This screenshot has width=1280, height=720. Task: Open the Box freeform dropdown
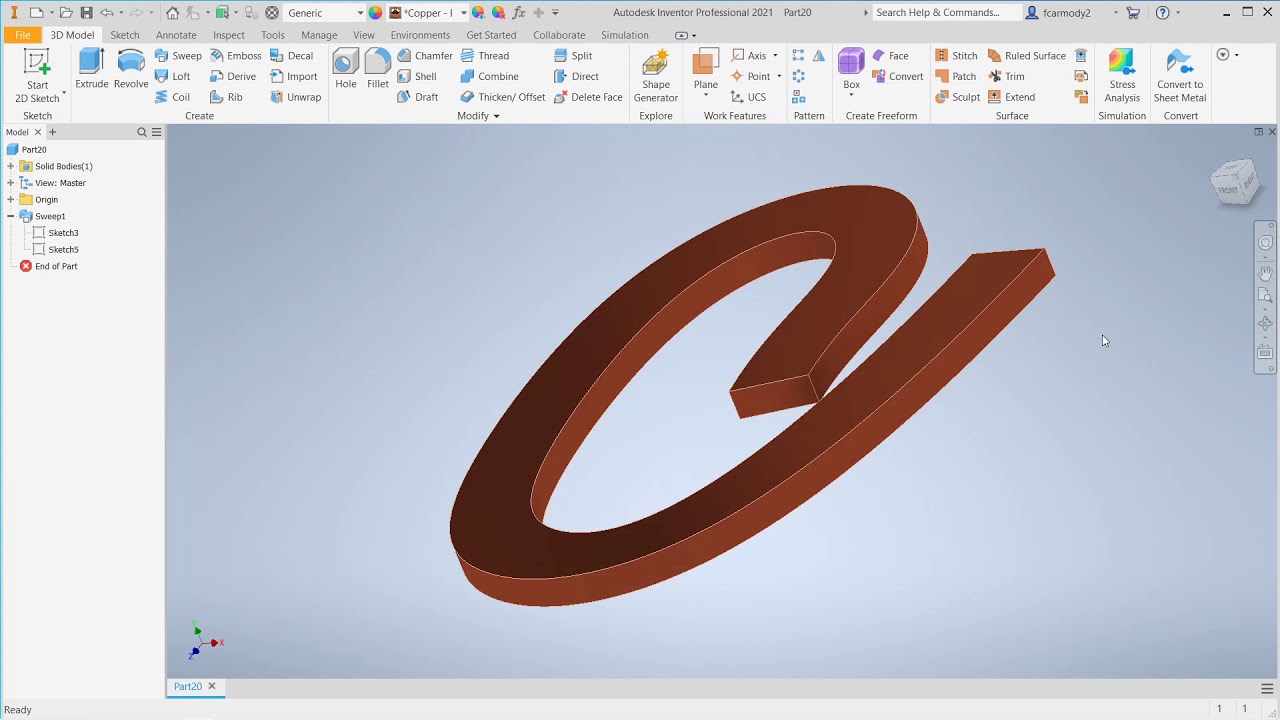tap(851, 94)
